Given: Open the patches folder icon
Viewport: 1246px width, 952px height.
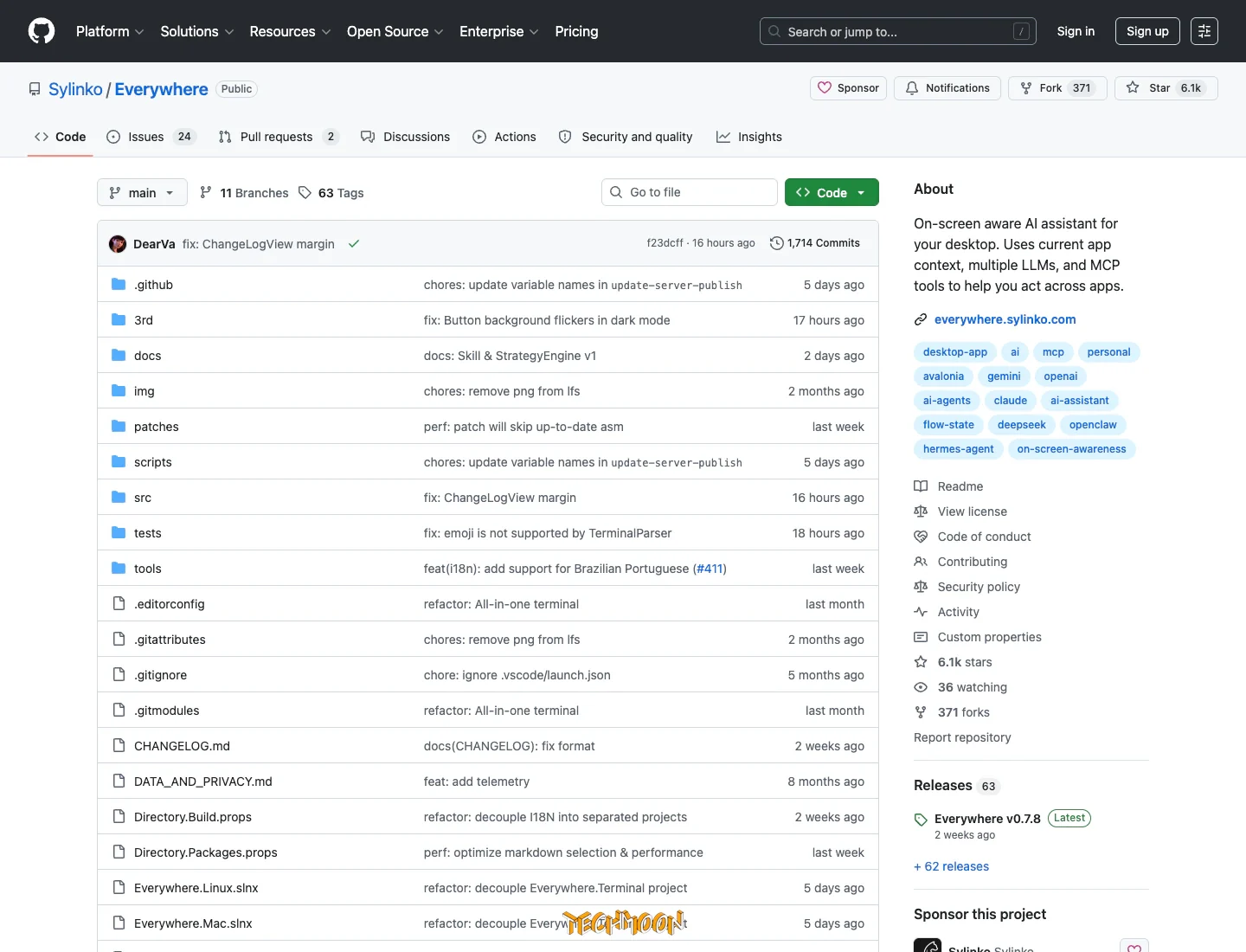Looking at the screenshot, I should 119,427.
